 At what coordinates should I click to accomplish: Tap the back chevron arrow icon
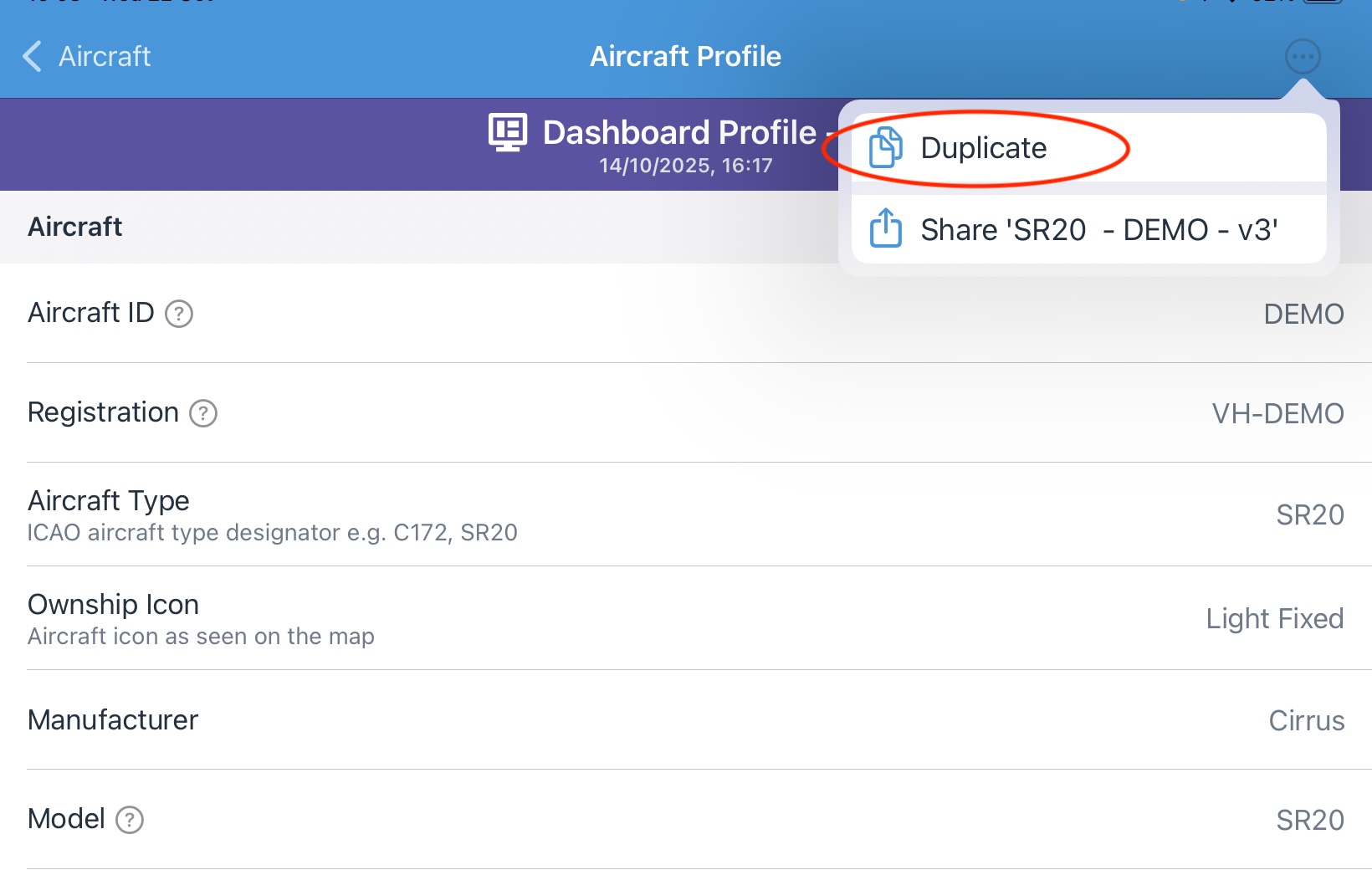[x=32, y=57]
